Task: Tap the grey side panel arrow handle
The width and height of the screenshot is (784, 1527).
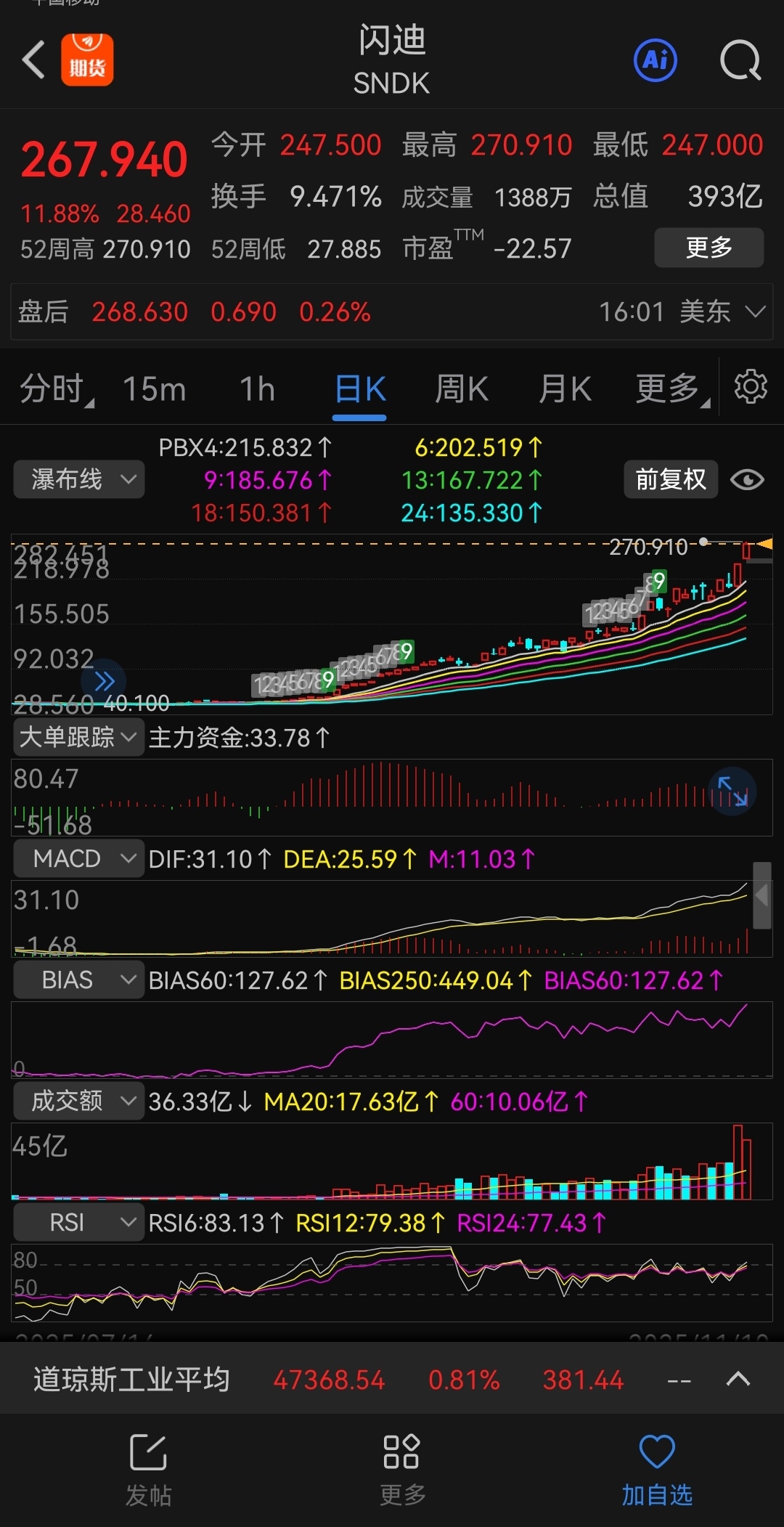Action: [x=761, y=895]
